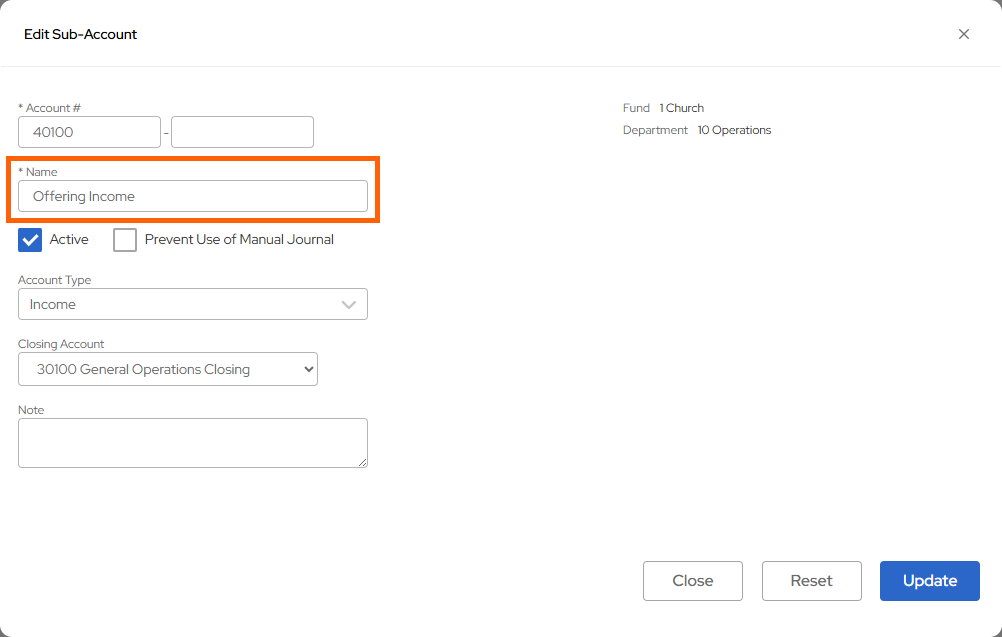Close the Edit Sub-Account dialog with the X
Viewport: 1002px width, 637px height.
coord(963,33)
